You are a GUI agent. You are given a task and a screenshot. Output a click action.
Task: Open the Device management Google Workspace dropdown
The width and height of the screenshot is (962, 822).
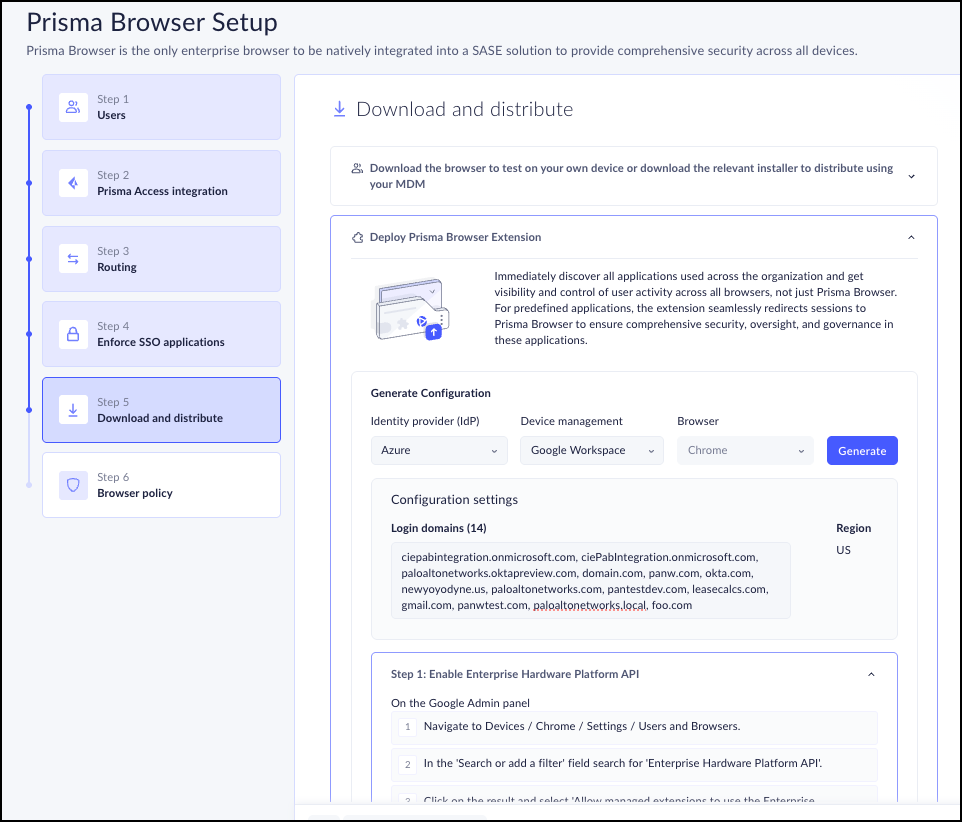click(592, 450)
